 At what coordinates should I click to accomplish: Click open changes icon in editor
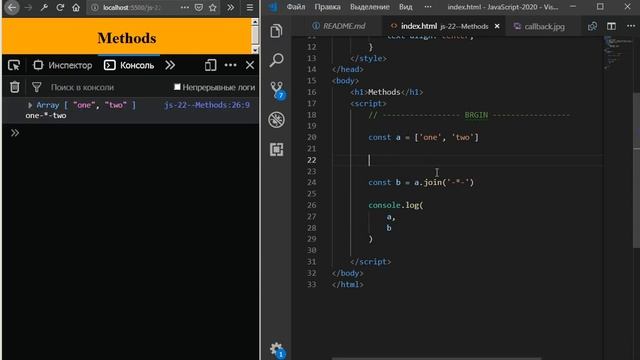tap(592, 26)
